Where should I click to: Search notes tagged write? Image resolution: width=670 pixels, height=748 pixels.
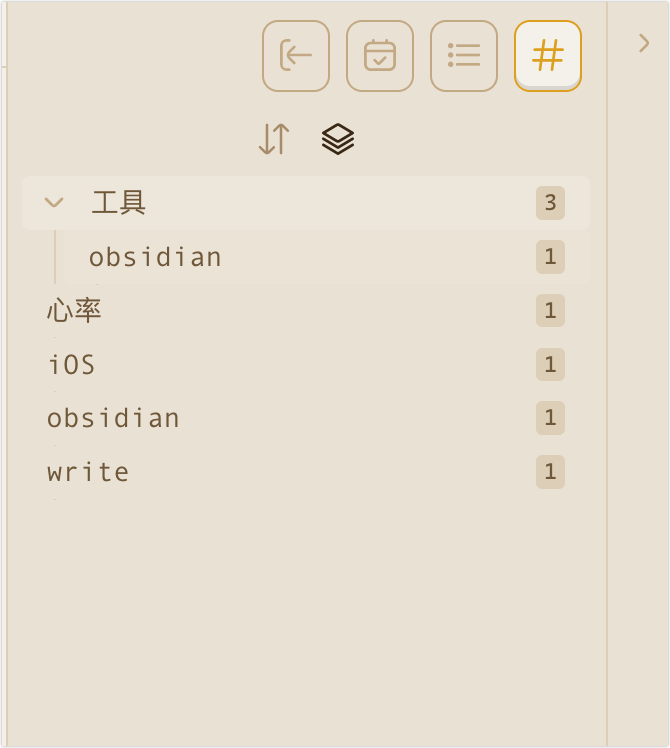(x=88, y=472)
